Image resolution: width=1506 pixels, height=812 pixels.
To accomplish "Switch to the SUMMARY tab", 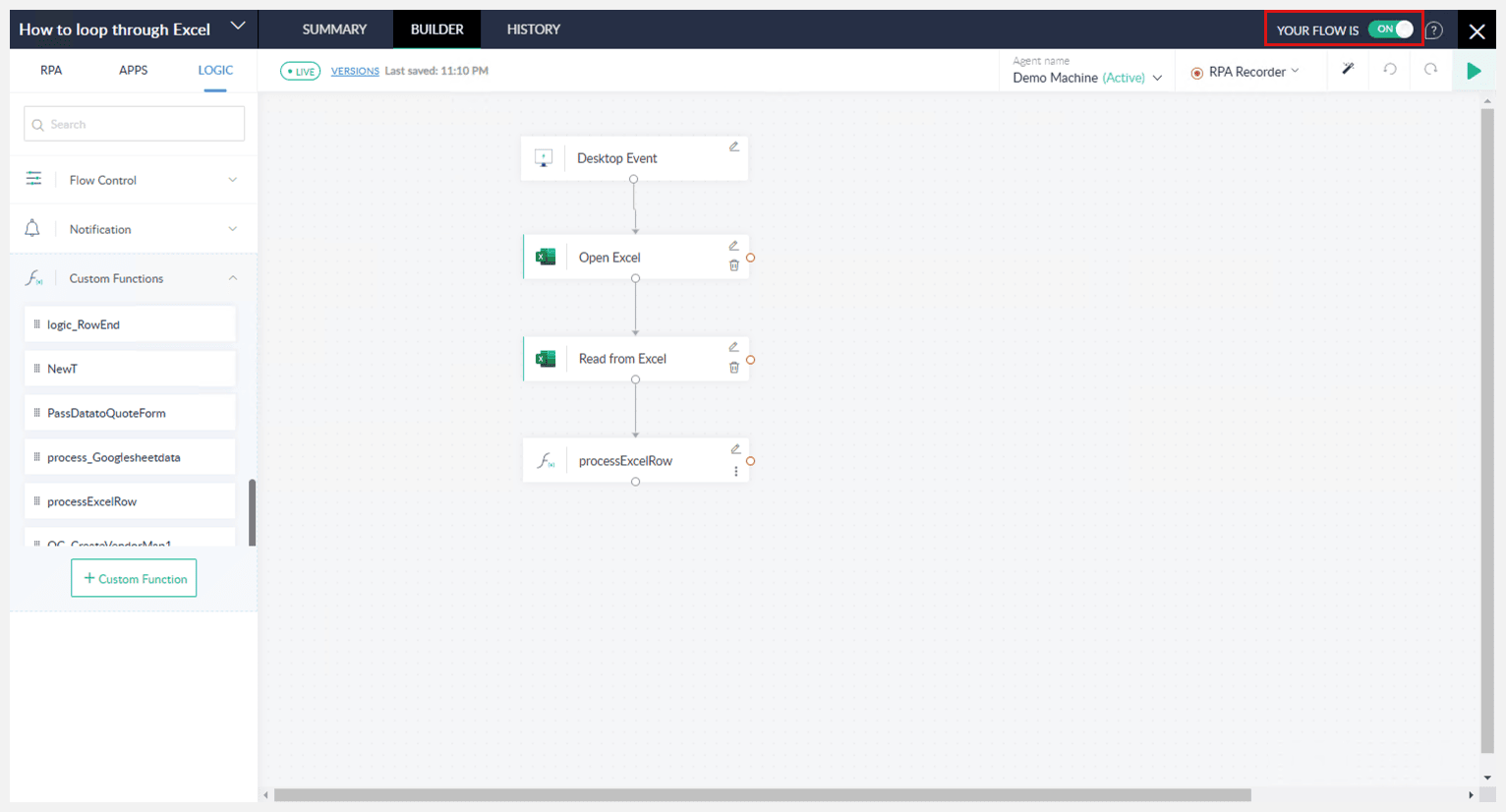I will click(334, 29).
